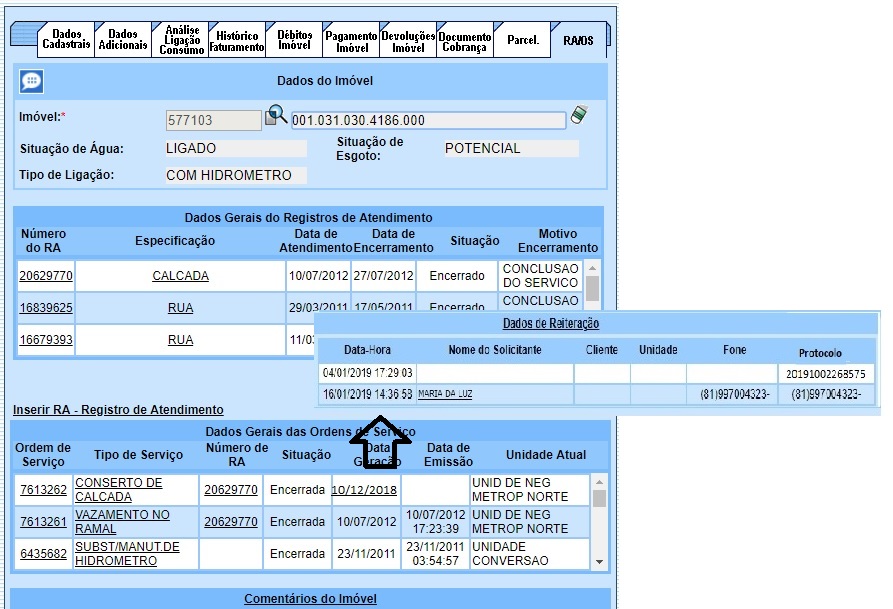Switch to the Dados Cadastrais tab
Screen dimensions: 893x609
(x=67, y=39)
